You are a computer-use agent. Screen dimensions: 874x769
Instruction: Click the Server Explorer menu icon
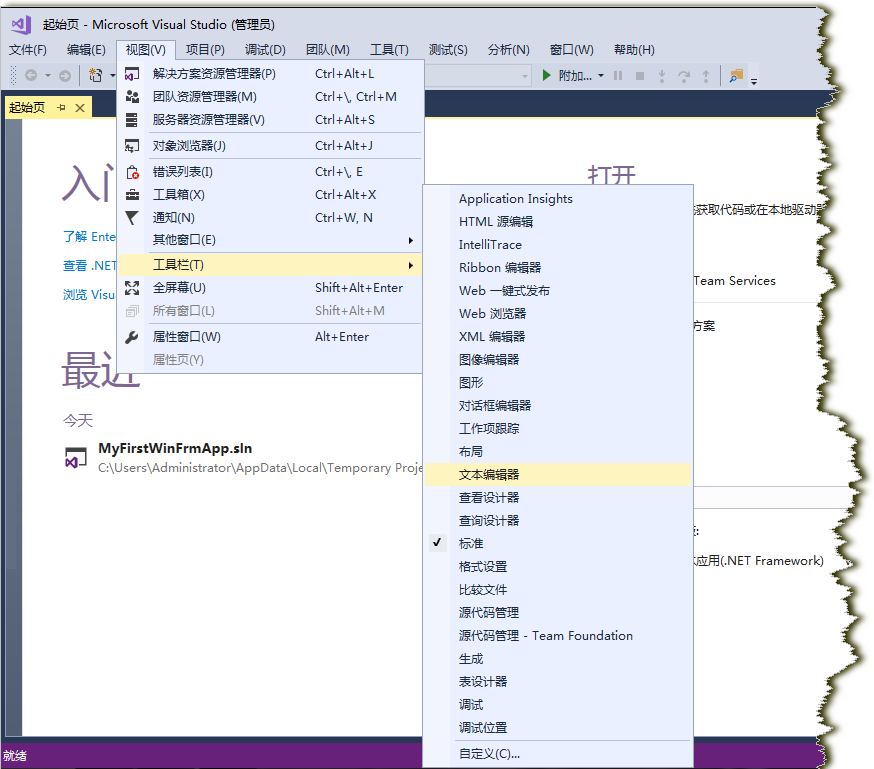pos(132,120)
